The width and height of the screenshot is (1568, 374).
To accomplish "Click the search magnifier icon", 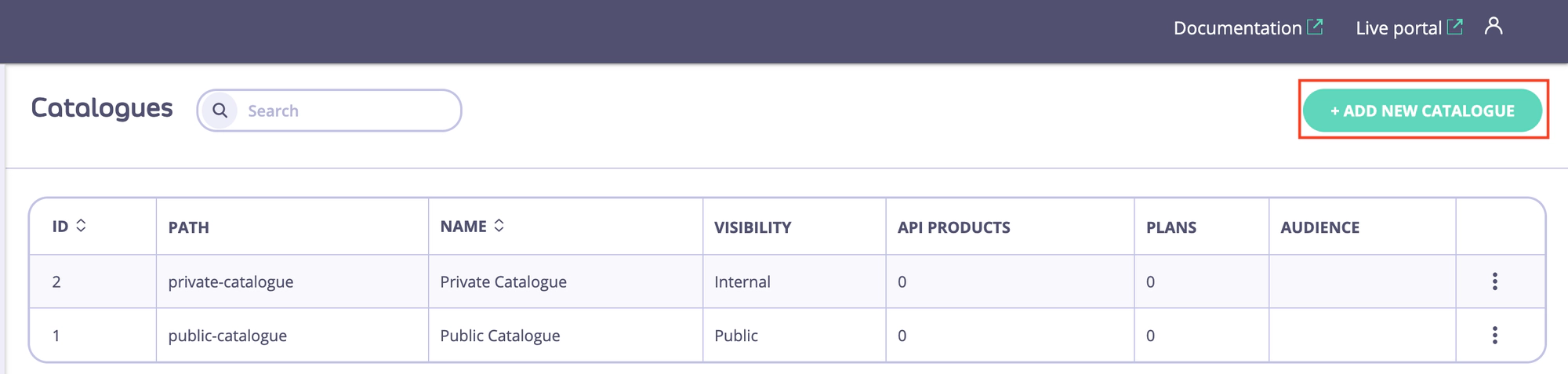I will coord(220,111).
